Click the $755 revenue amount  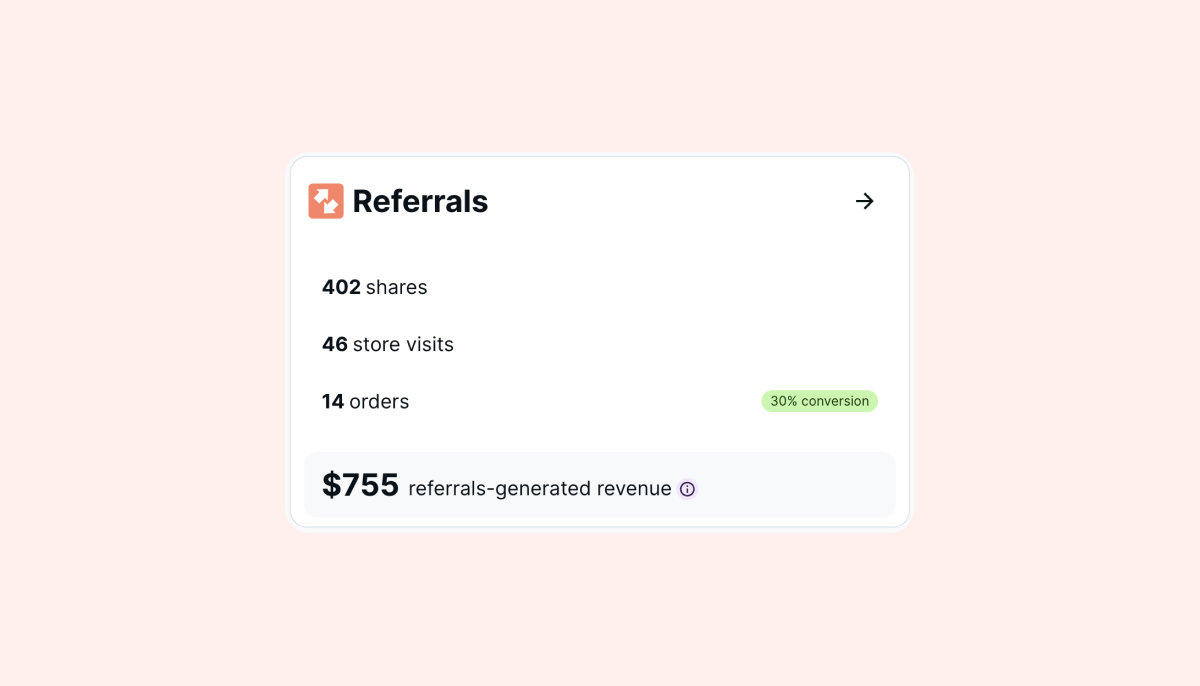(x=360, y=485)
